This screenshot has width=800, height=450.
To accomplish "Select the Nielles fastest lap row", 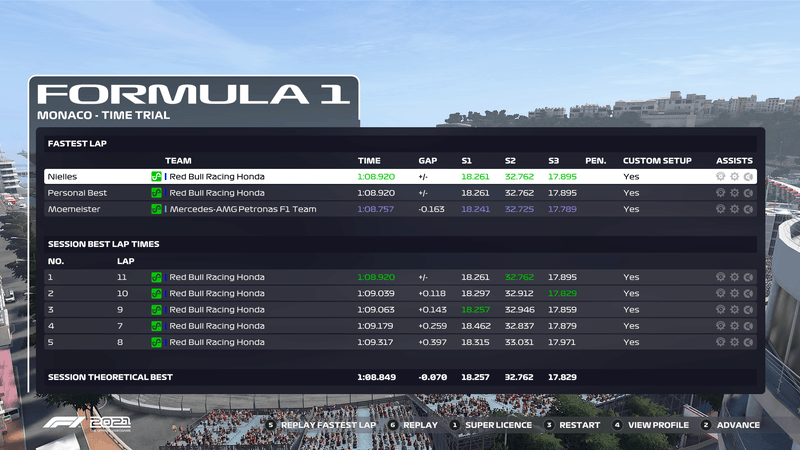I will [x=400, y=177].
